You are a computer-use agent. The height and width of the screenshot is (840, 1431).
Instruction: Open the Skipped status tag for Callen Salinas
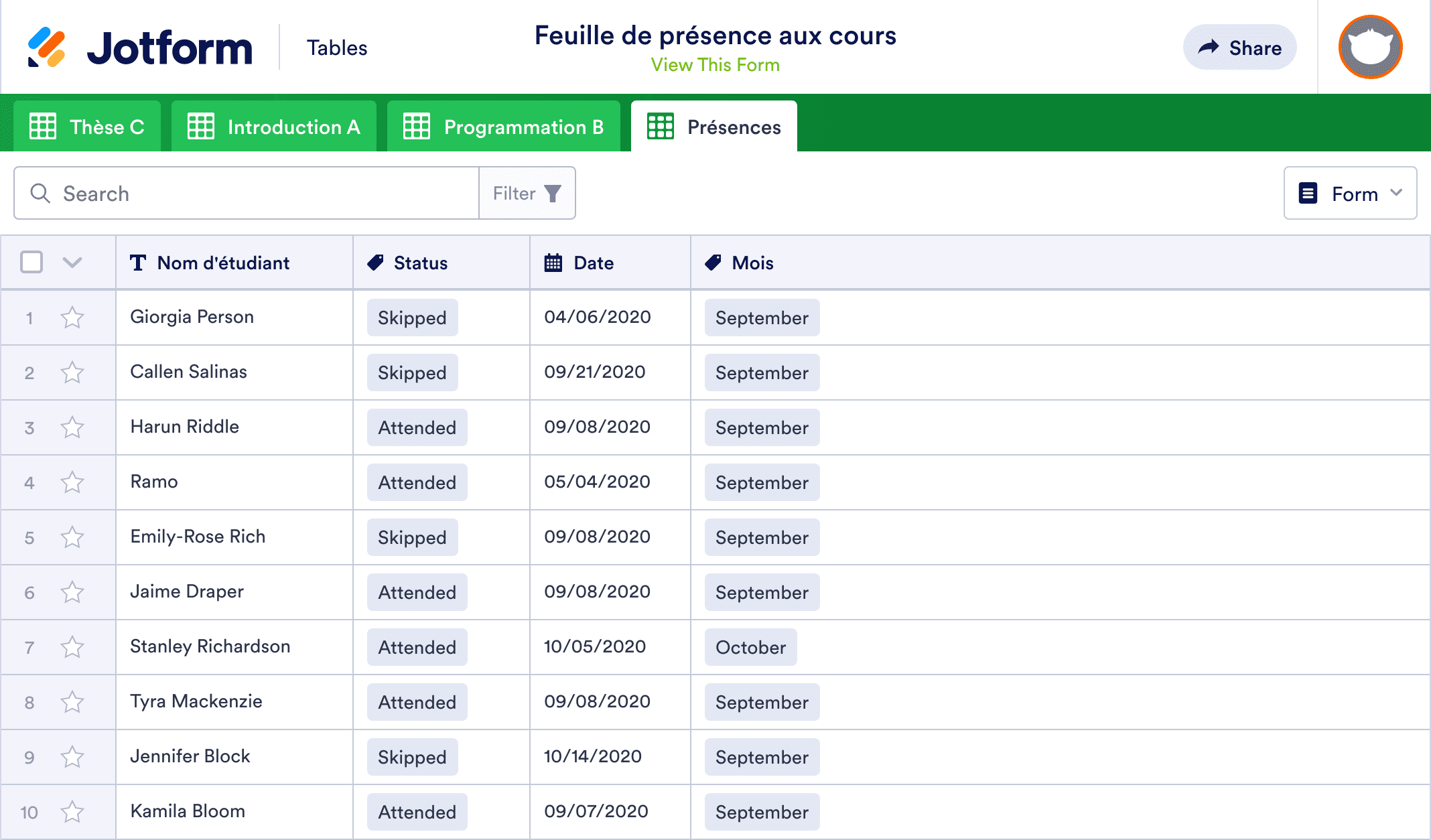(412, 373)
